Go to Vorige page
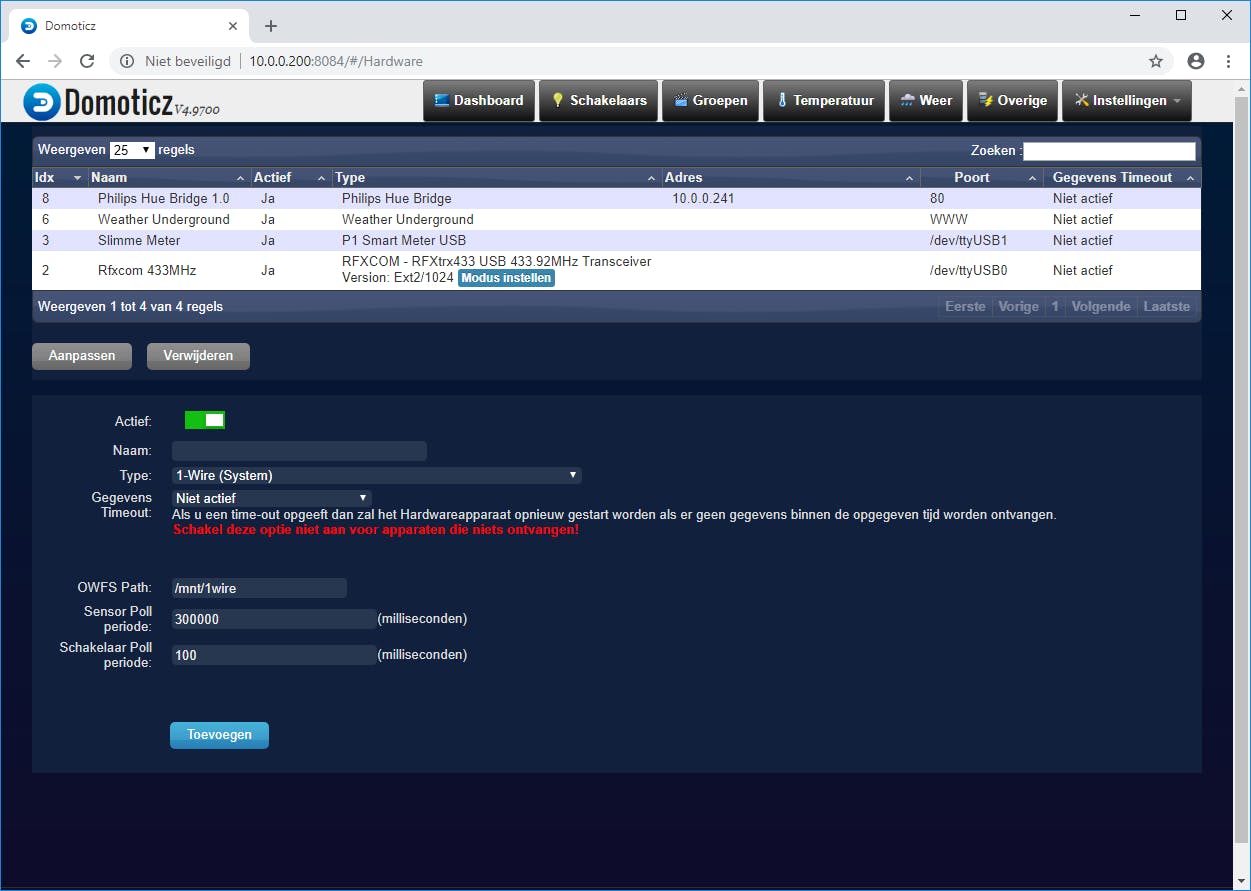The width and height of the screenshot is (1251, 891). point(1018,307)
